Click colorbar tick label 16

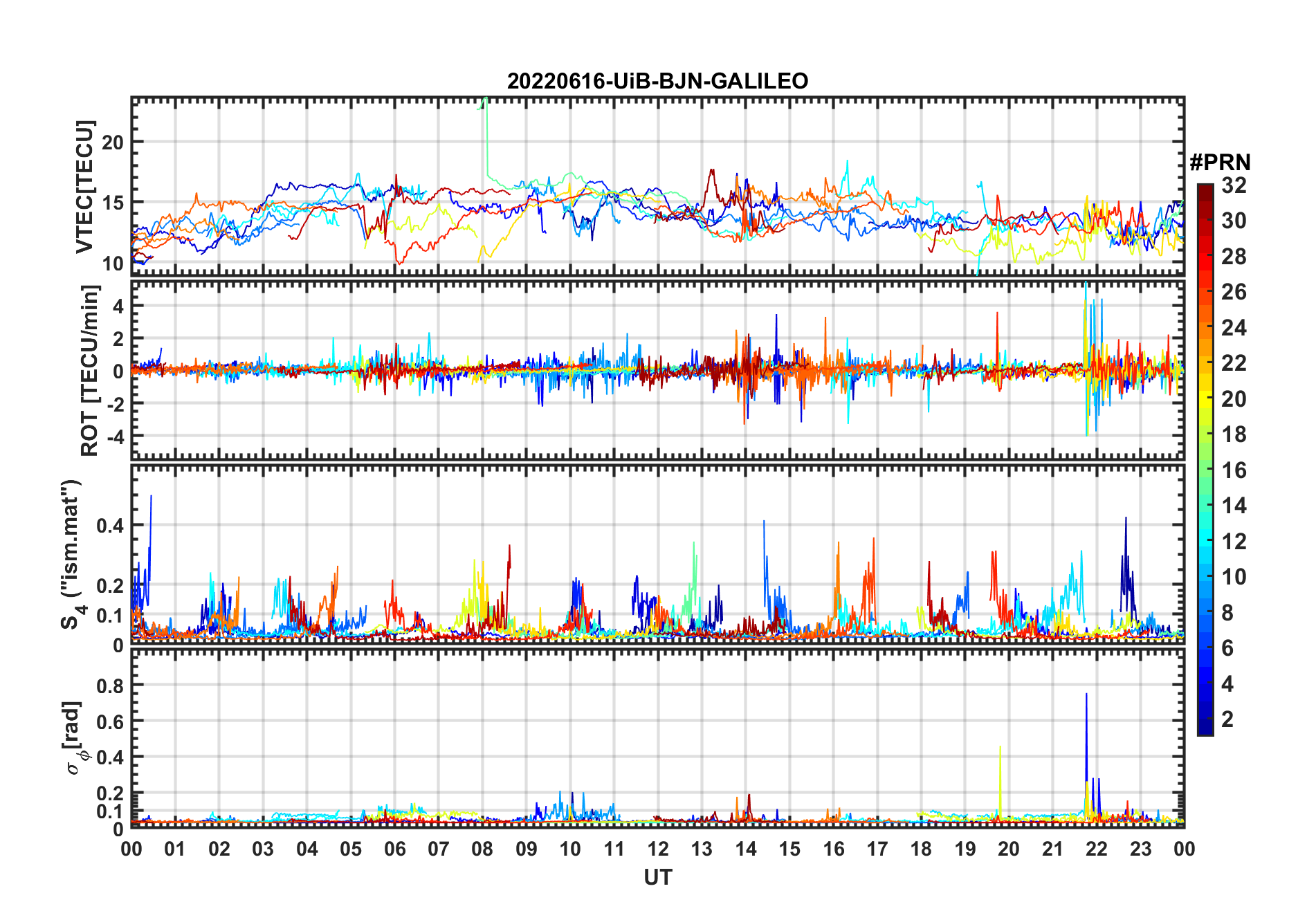click(1234, 470)
